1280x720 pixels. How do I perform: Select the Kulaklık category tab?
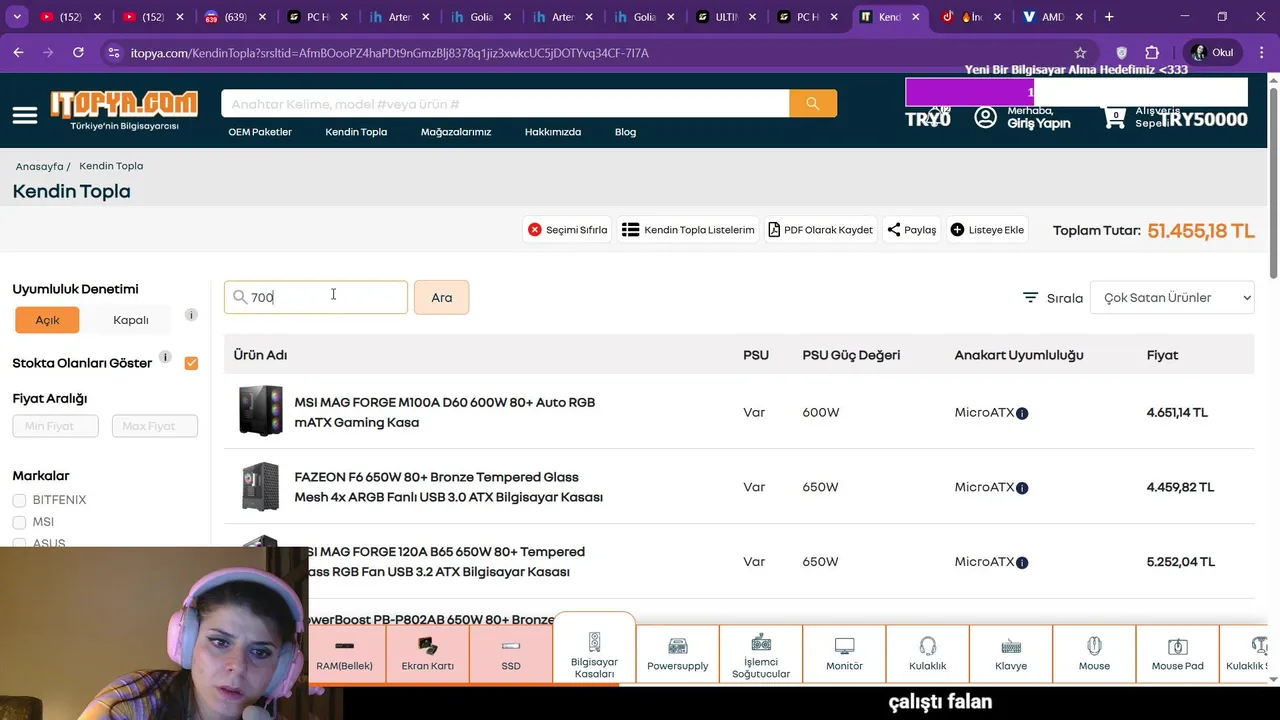click(927, 654)
